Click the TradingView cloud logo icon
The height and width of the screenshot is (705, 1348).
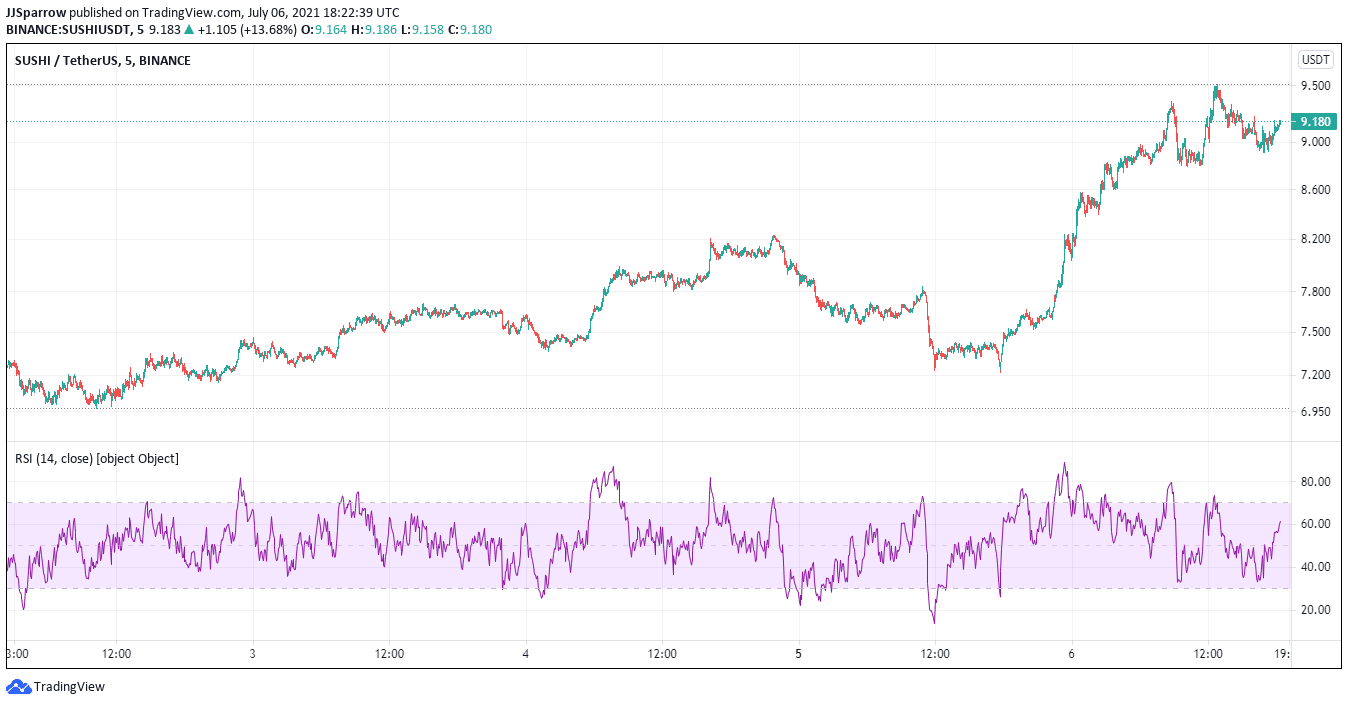(18, 687)
